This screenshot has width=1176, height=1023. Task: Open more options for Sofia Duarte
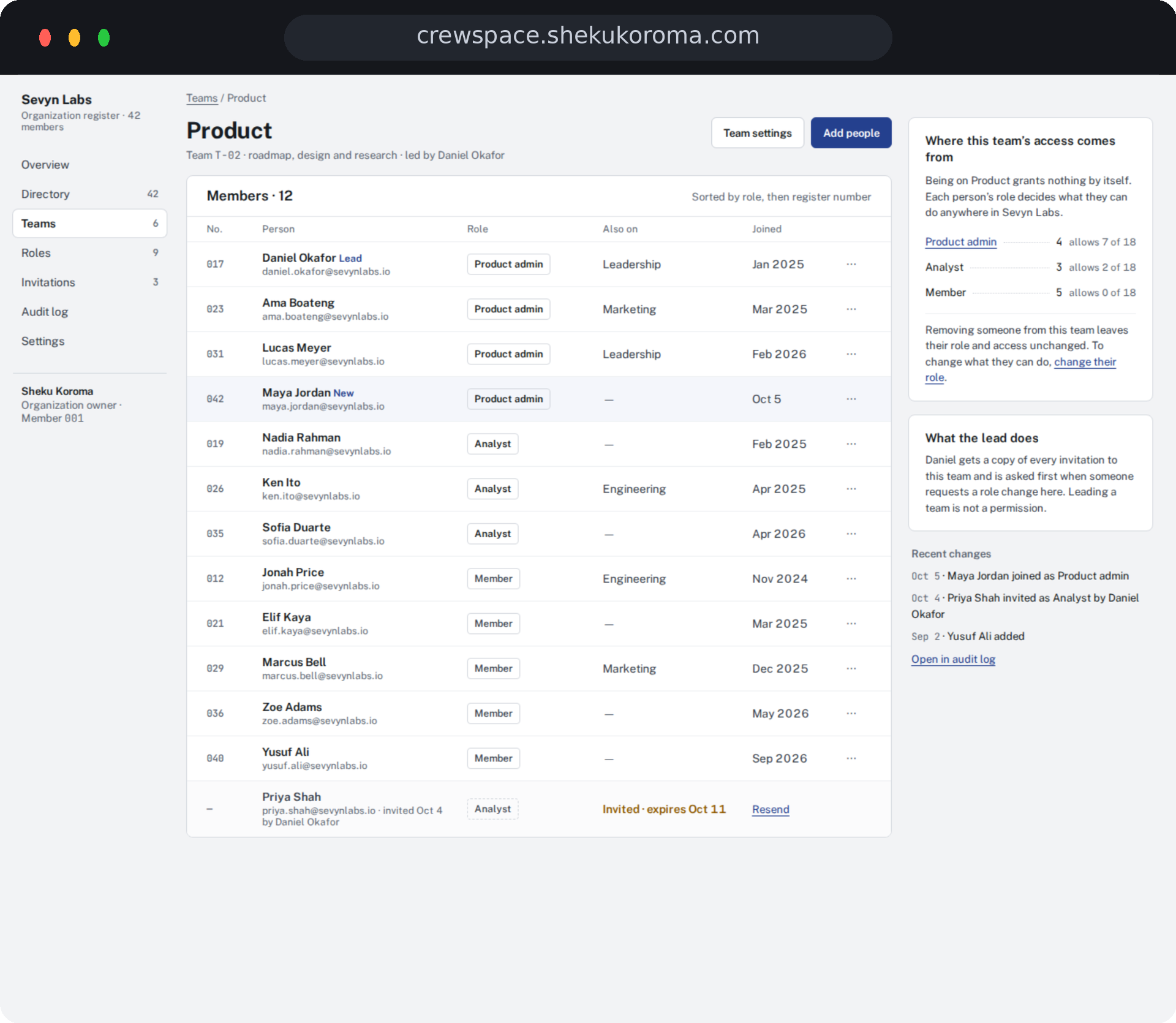point(851,534)
